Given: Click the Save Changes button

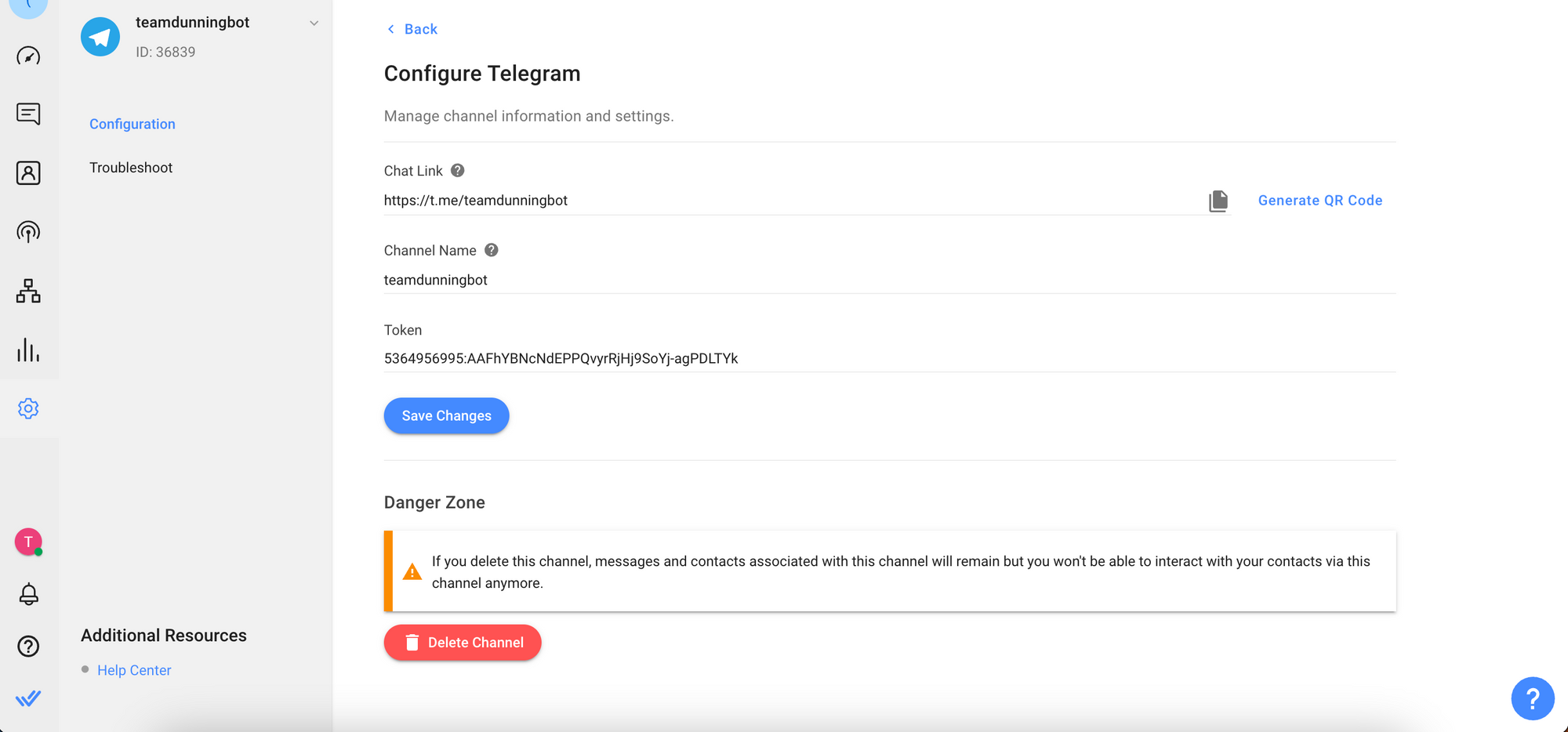Looking at the screenshot, I should pos(446,415).
